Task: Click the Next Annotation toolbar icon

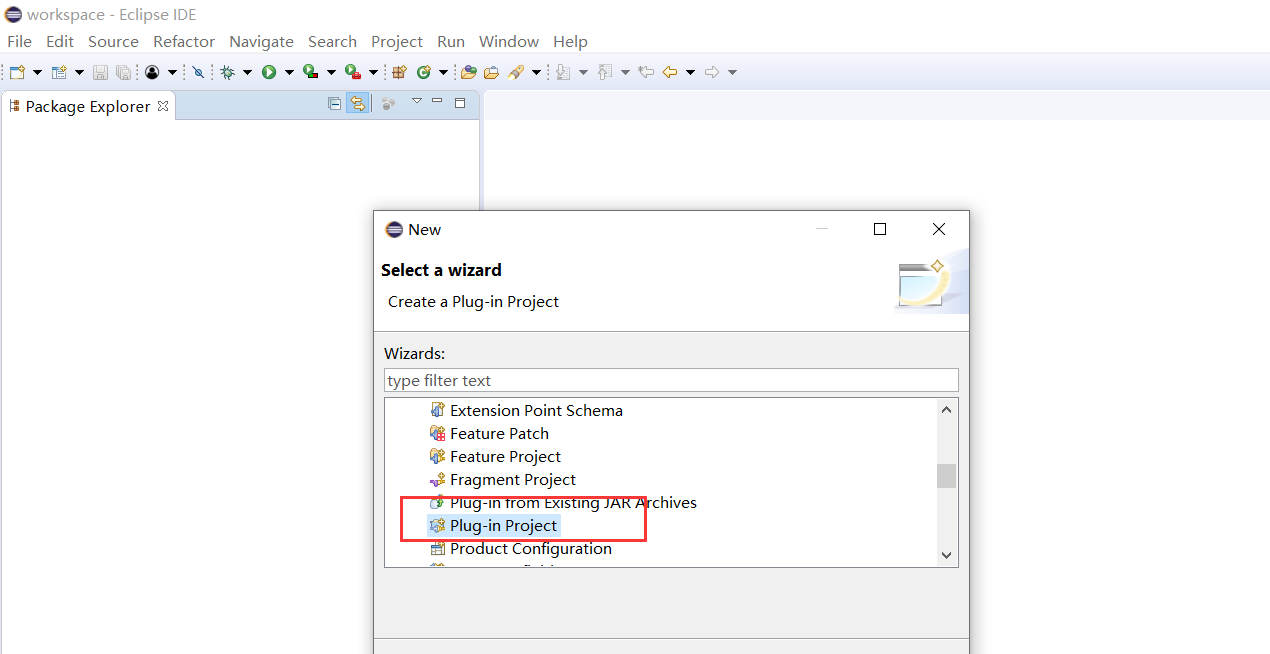Action: pyautogui.click(x=562, y=72)
